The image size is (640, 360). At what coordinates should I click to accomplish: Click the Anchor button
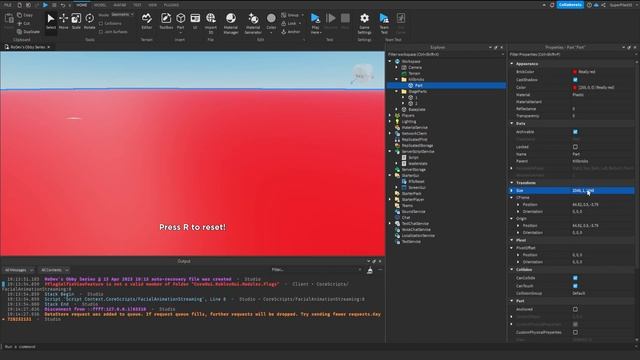[291, 32]
